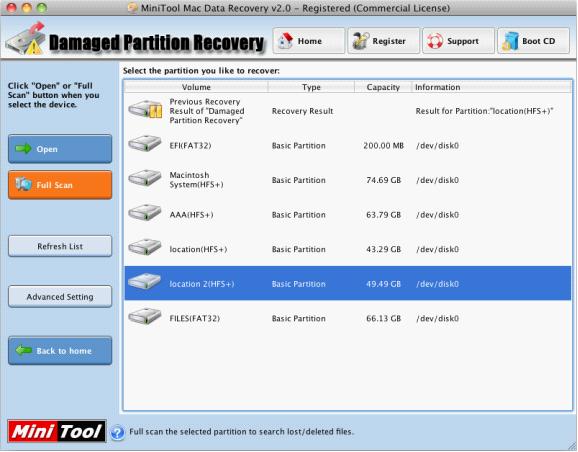Screen dimensions: 578x452
Task: Click the Home house icon
Action: tap(285, 41)
